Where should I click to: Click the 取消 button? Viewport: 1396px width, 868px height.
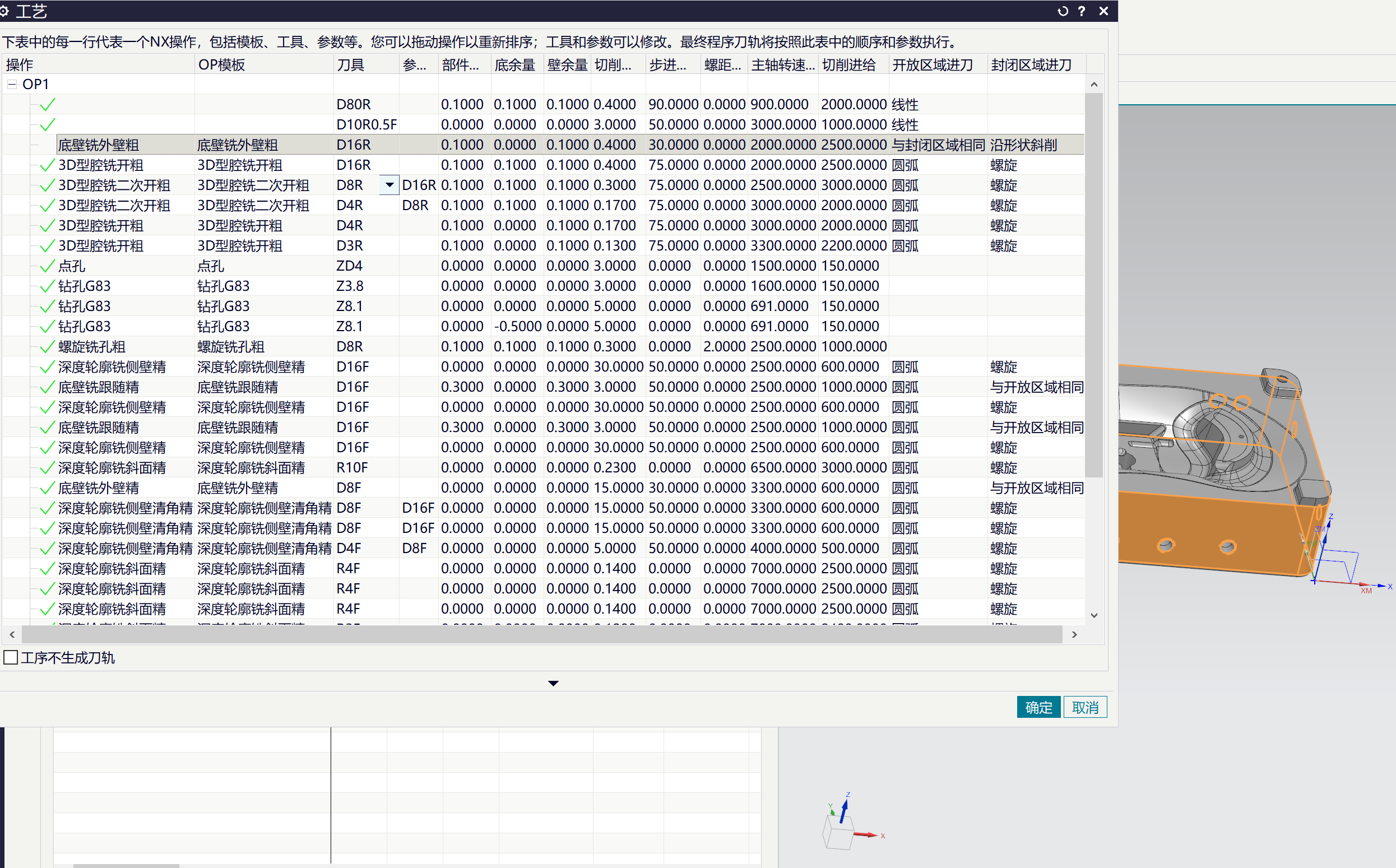(1085, 707)
